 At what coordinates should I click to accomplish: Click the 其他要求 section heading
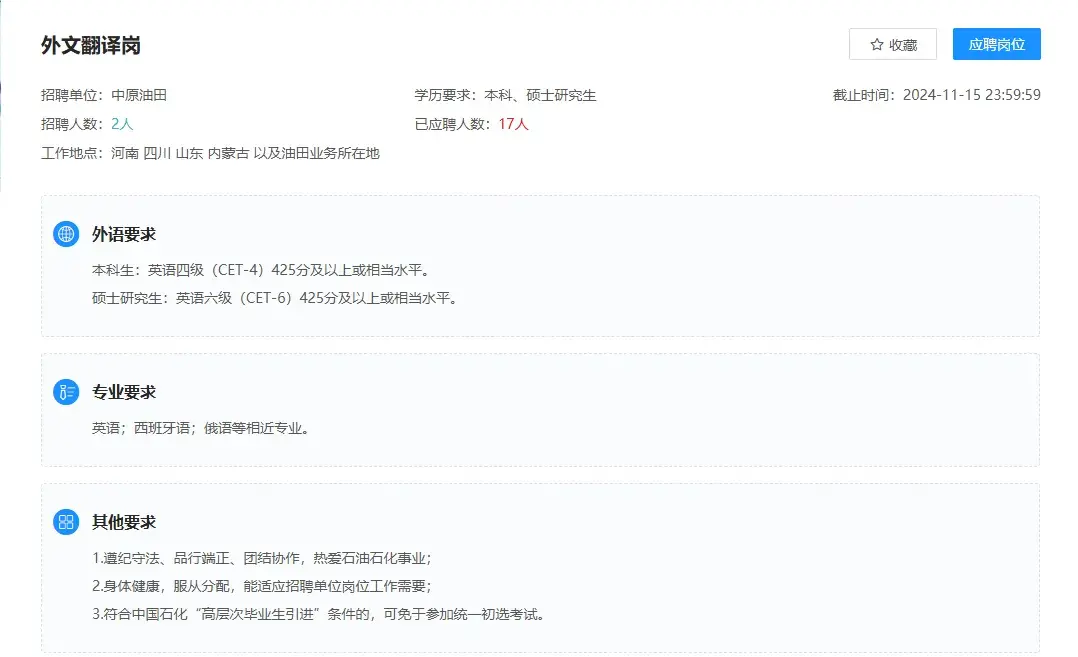click(x=124, y=522)
